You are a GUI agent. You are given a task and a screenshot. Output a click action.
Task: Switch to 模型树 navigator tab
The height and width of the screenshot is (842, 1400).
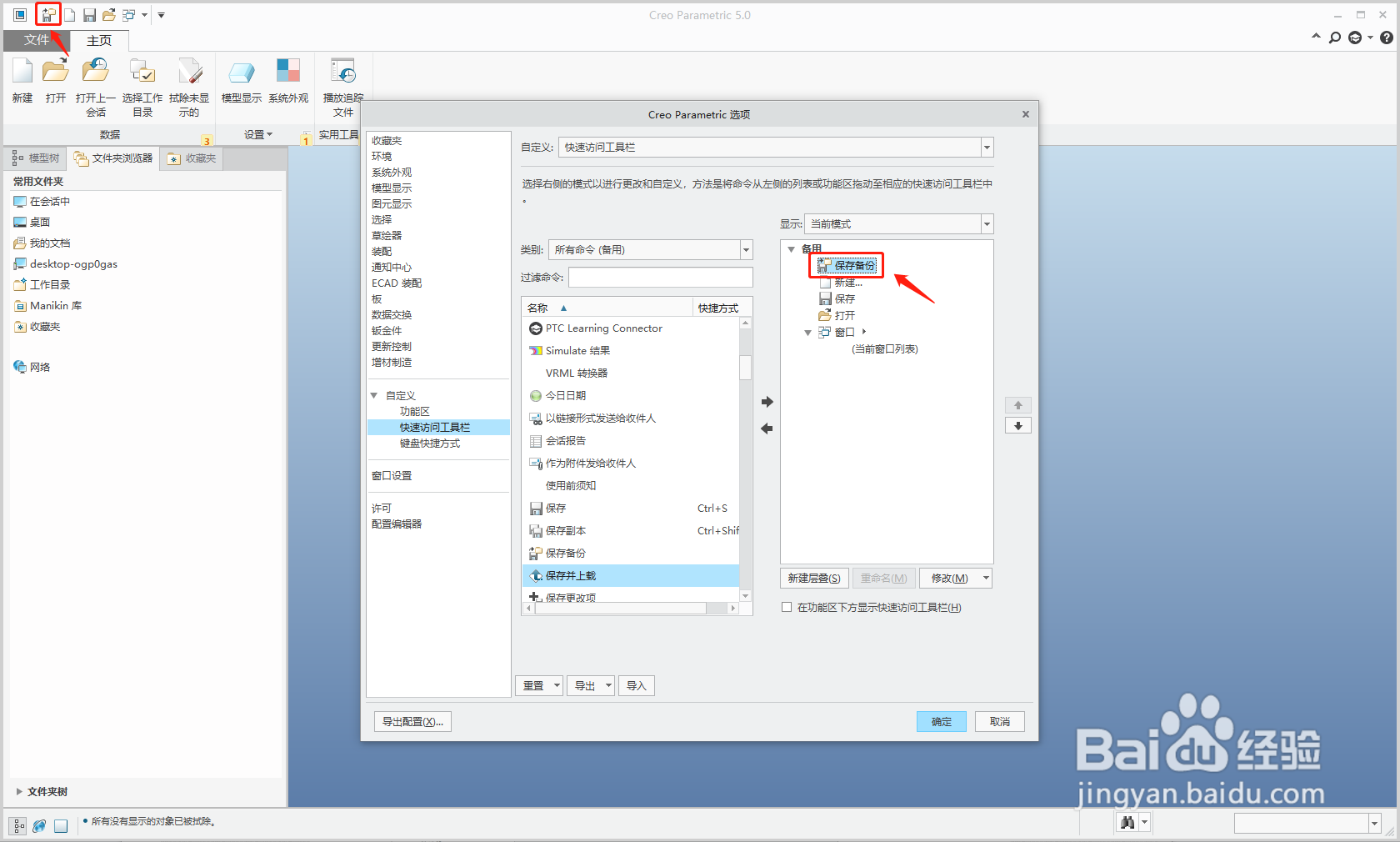[x=37, y=158]
